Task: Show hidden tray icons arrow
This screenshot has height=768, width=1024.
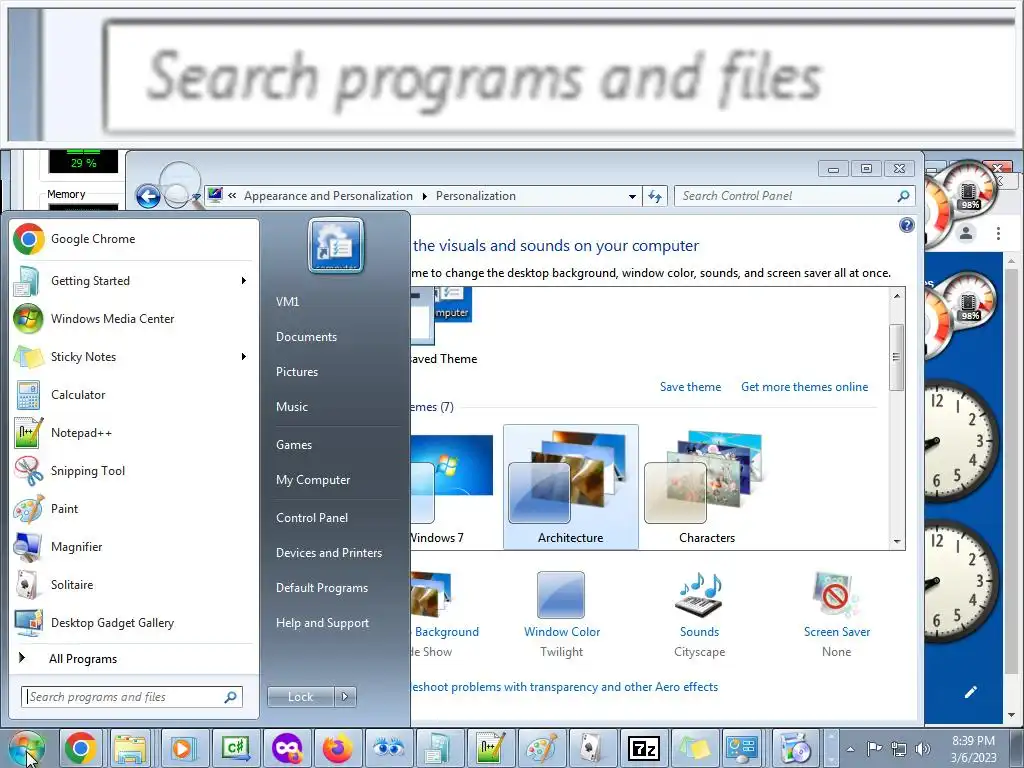Action: (850, 749)
